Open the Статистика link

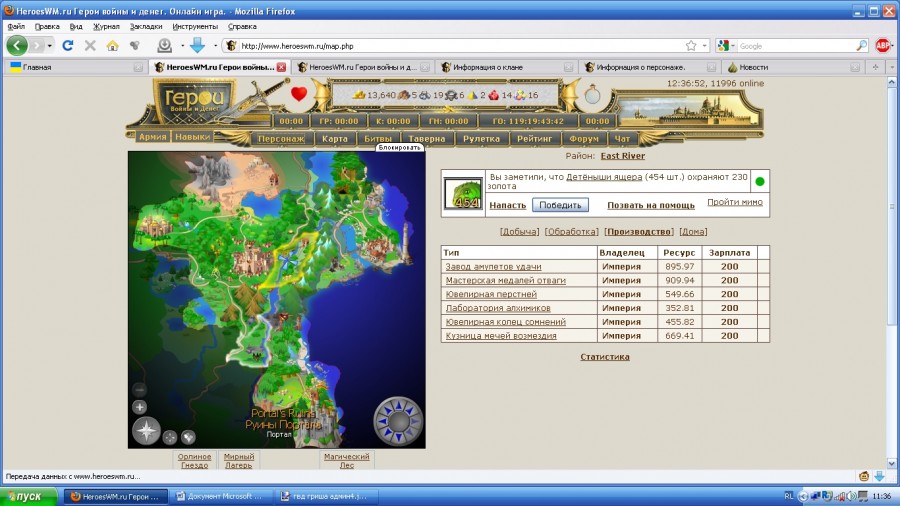point(605,356)
